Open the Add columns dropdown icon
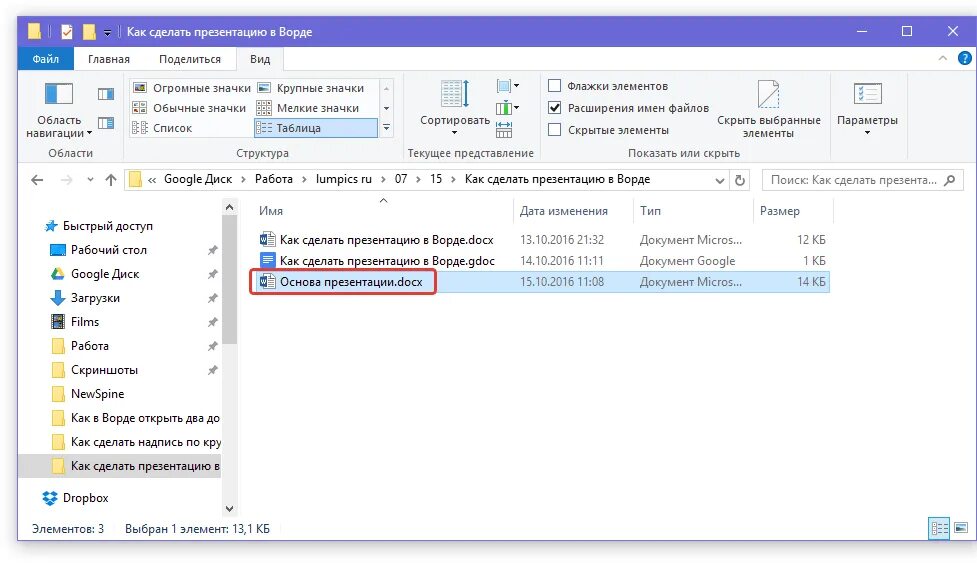The width and height of the screenshot is (977, 563). [508, 108]
